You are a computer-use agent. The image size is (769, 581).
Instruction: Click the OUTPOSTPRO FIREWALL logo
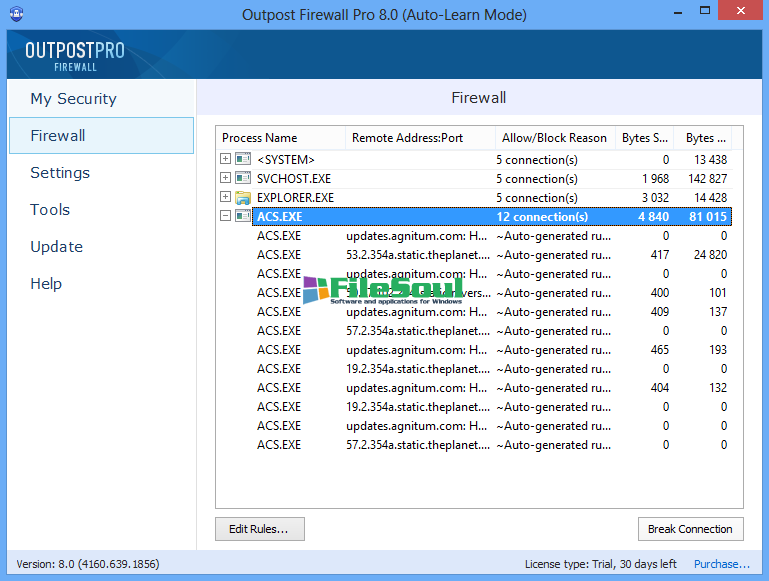pyautogui.click(x=75, y=56)
